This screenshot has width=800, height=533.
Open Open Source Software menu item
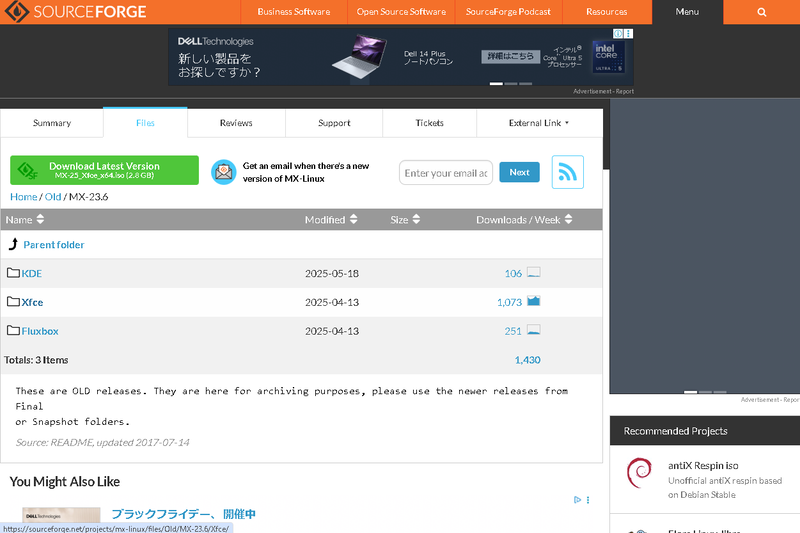coord(401,12)
